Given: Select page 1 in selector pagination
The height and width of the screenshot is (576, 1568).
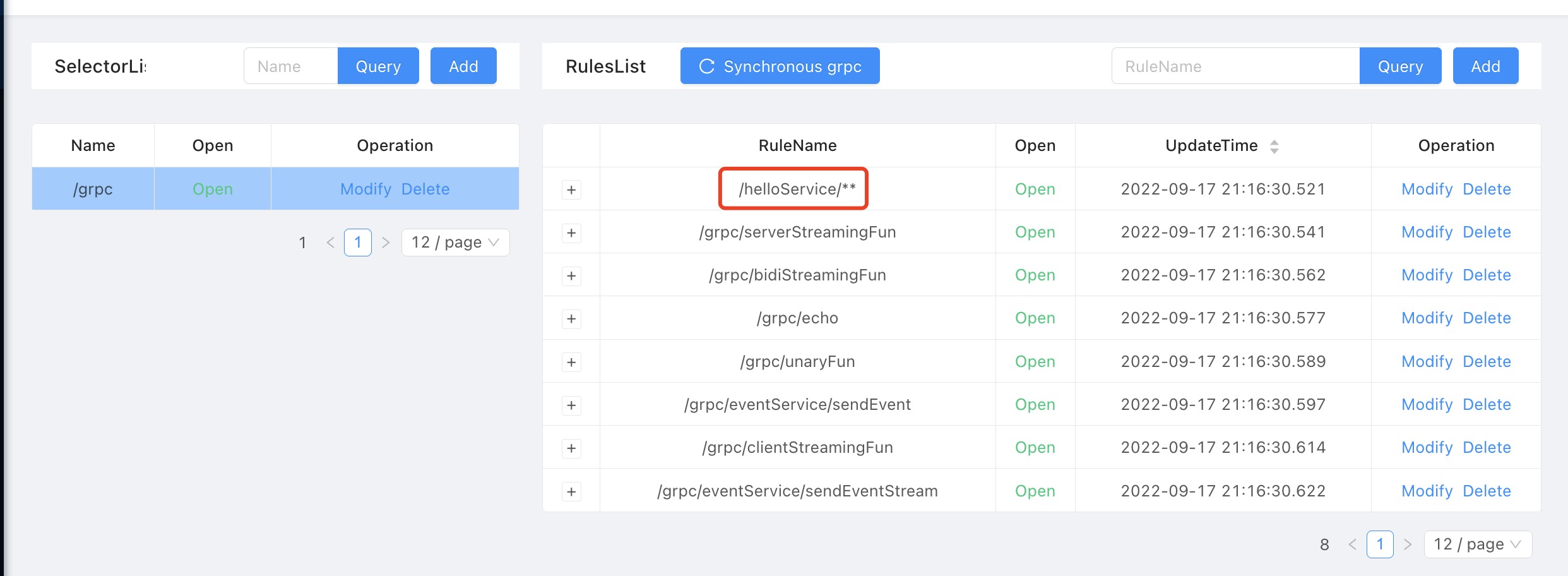Looking at the screenshot, I should [358, 243].
